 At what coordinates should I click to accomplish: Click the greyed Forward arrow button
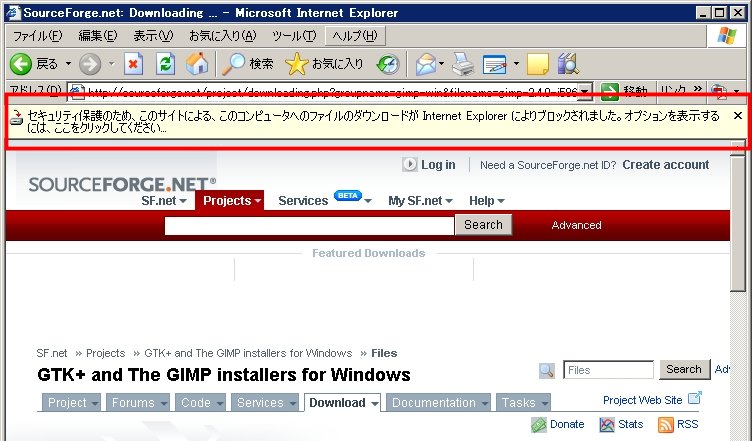[x=90, y=64]
